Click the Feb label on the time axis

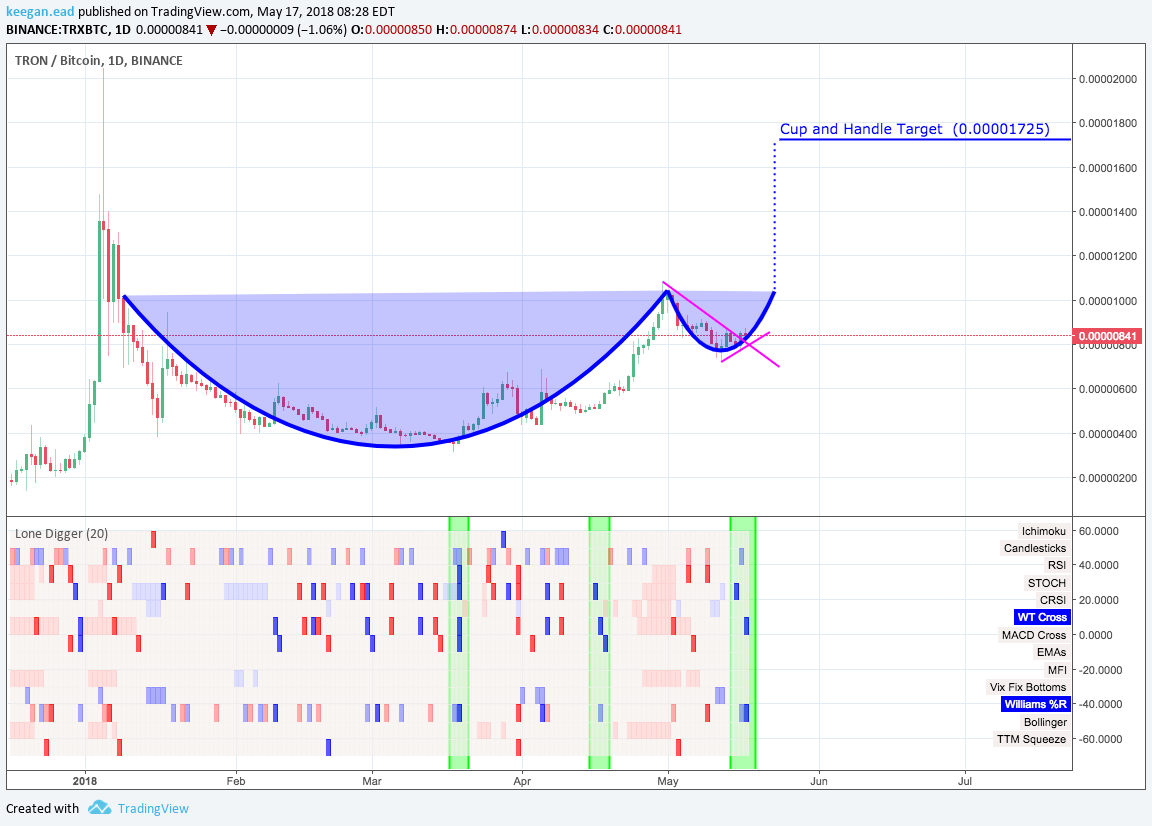click(x=236, y=781)
